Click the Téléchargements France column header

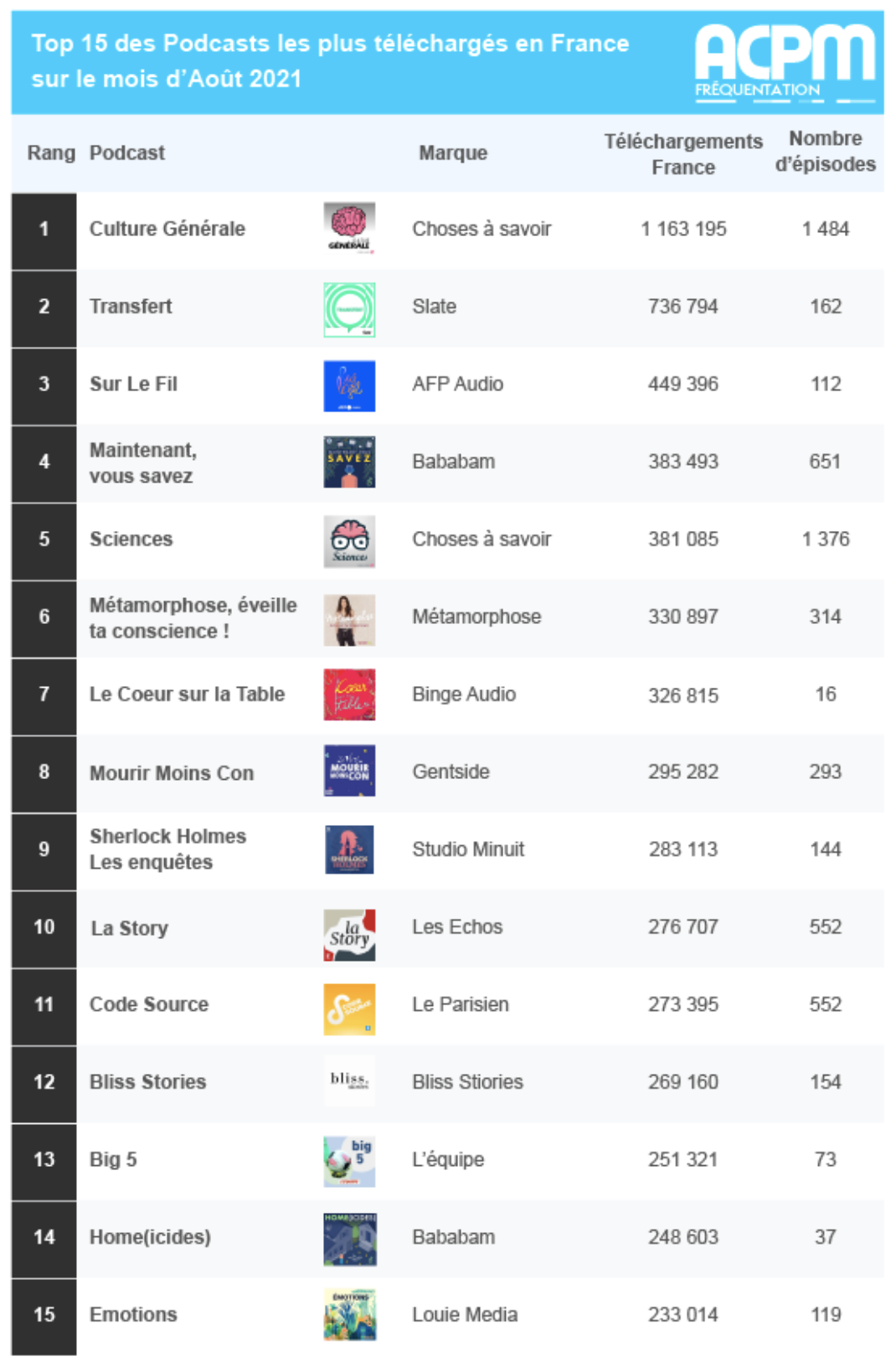tap(683, 154)
